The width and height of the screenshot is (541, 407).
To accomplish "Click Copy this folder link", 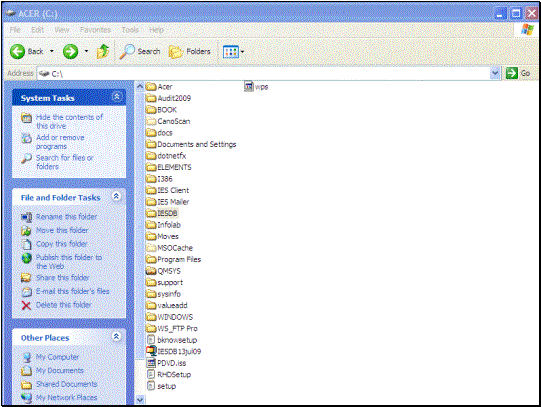I will (x=62, y=244).
